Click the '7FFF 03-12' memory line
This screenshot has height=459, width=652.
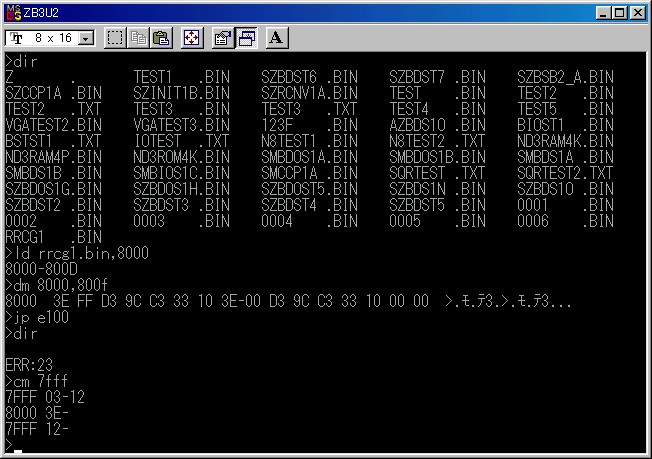(x=45, y=397)
